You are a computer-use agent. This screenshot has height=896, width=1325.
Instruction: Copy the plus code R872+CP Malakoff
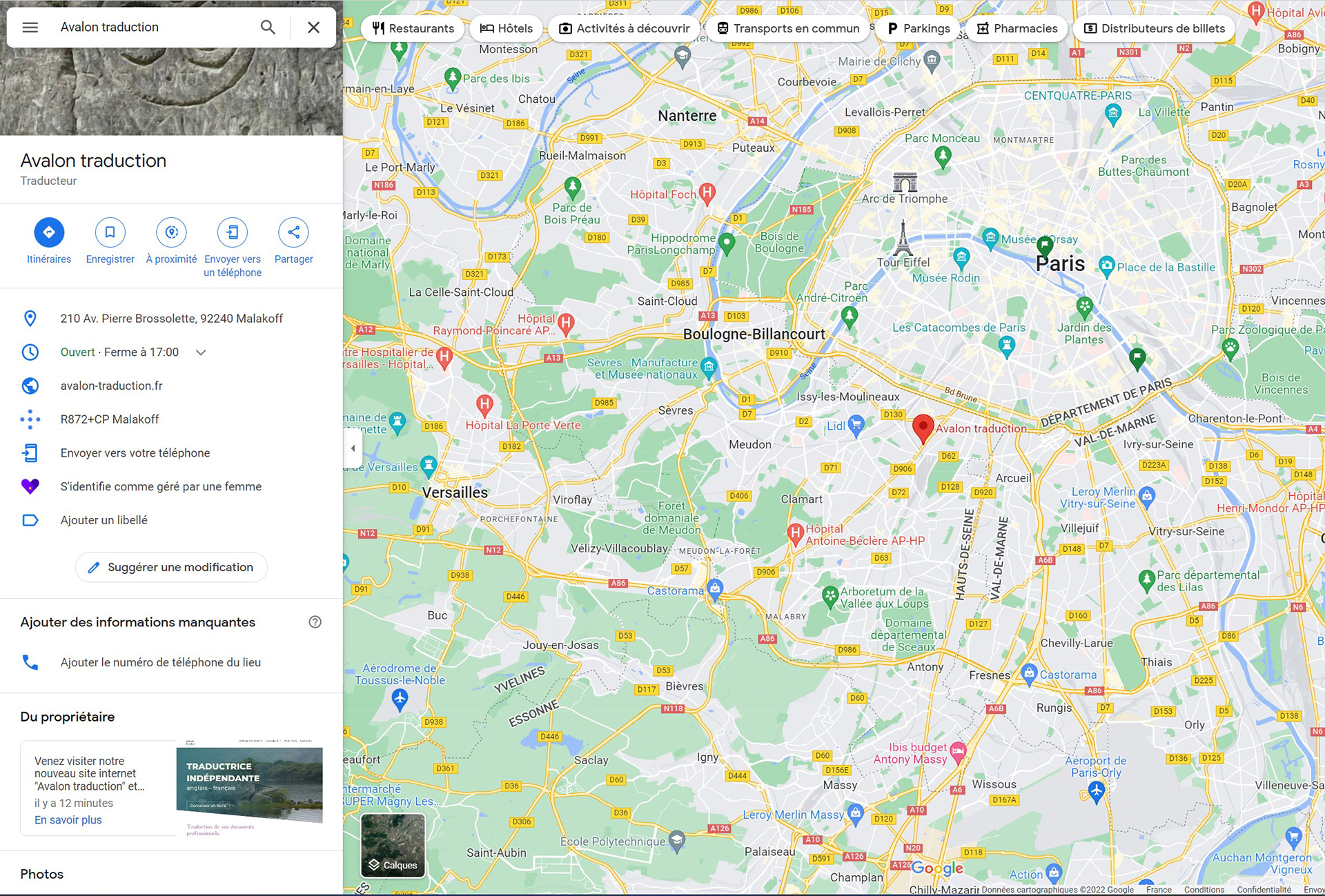pyautogui.click(x=171, y=419)
